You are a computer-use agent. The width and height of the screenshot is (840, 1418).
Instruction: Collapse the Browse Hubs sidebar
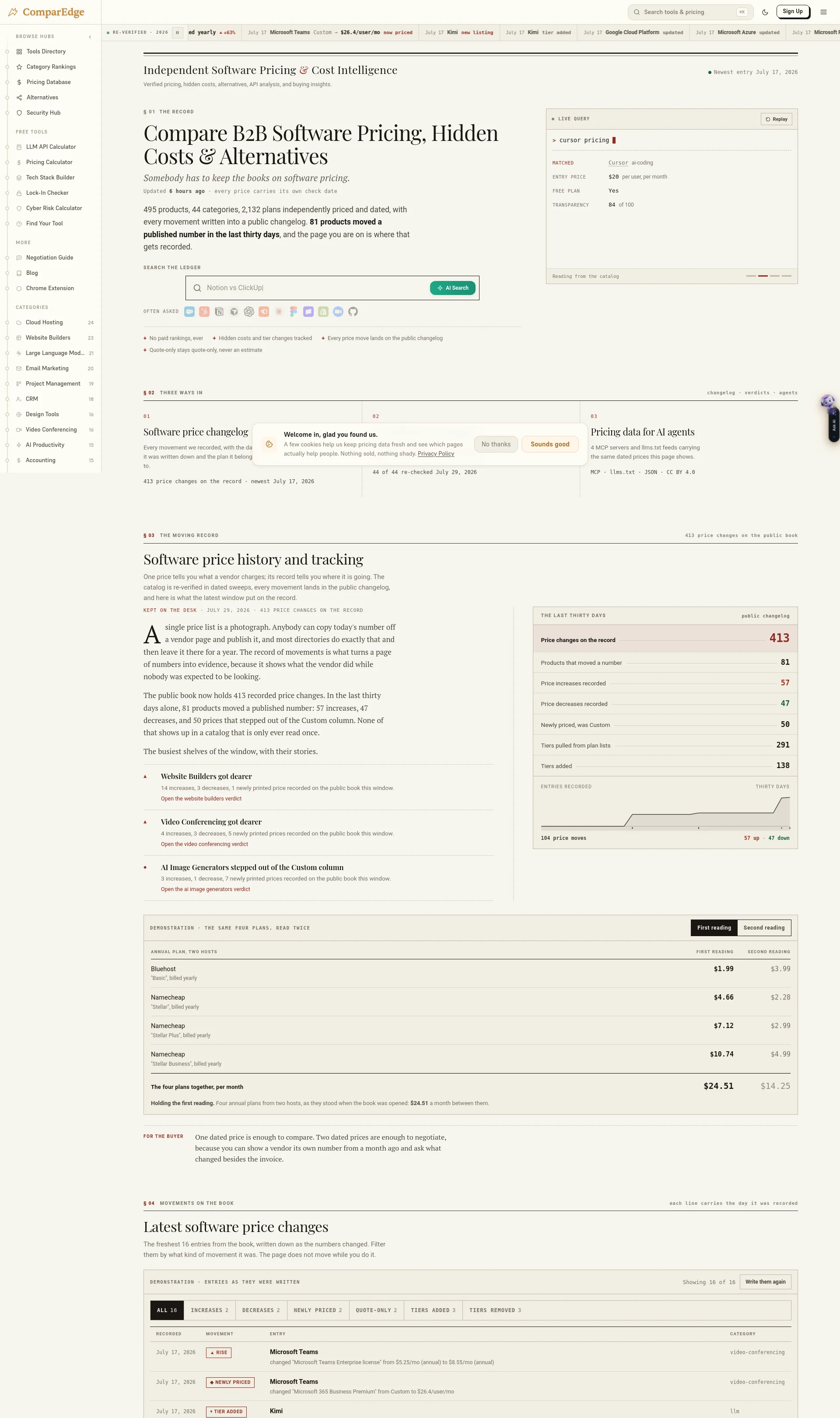pos(89,37)
